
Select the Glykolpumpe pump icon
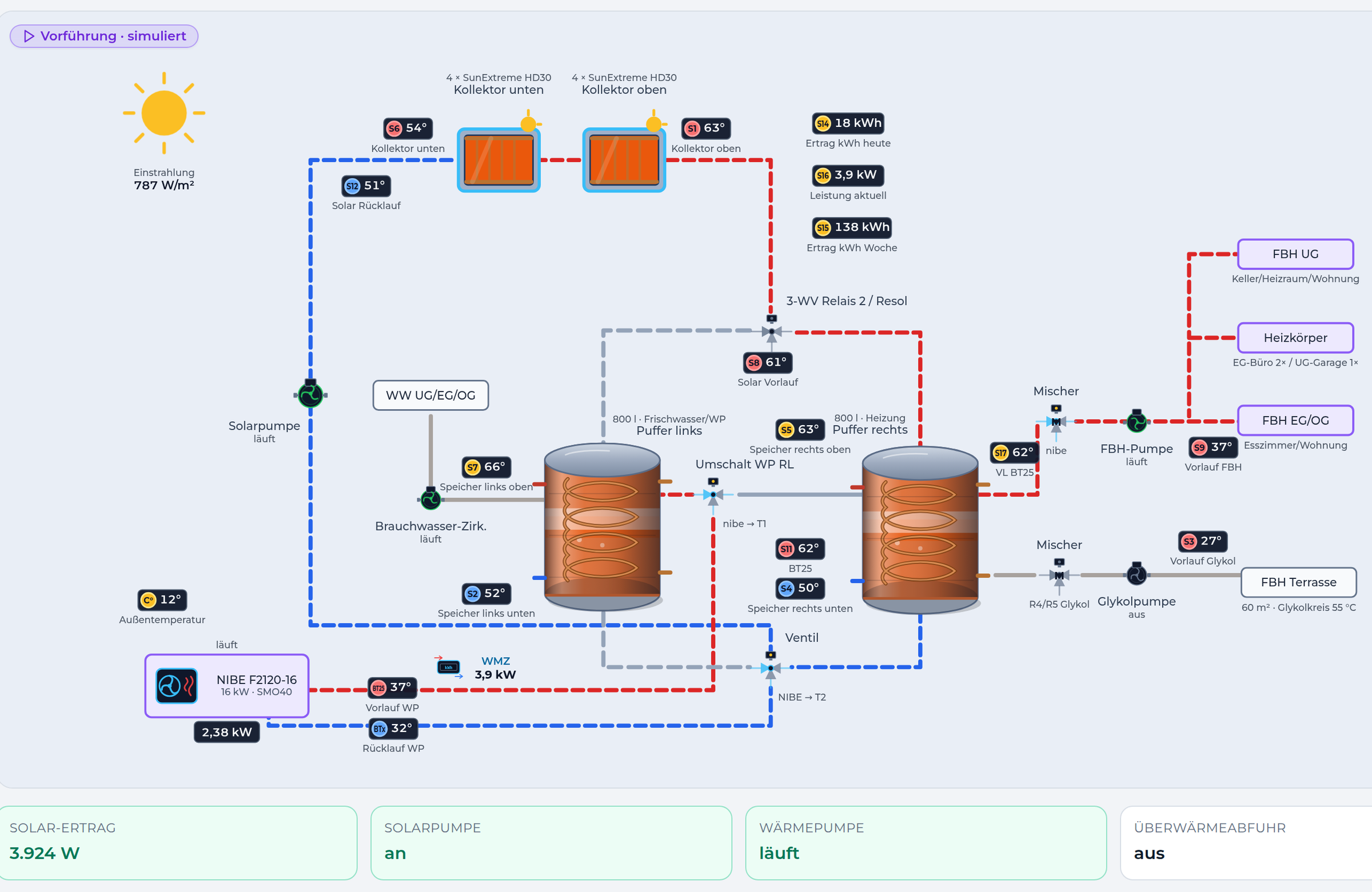1137,574
